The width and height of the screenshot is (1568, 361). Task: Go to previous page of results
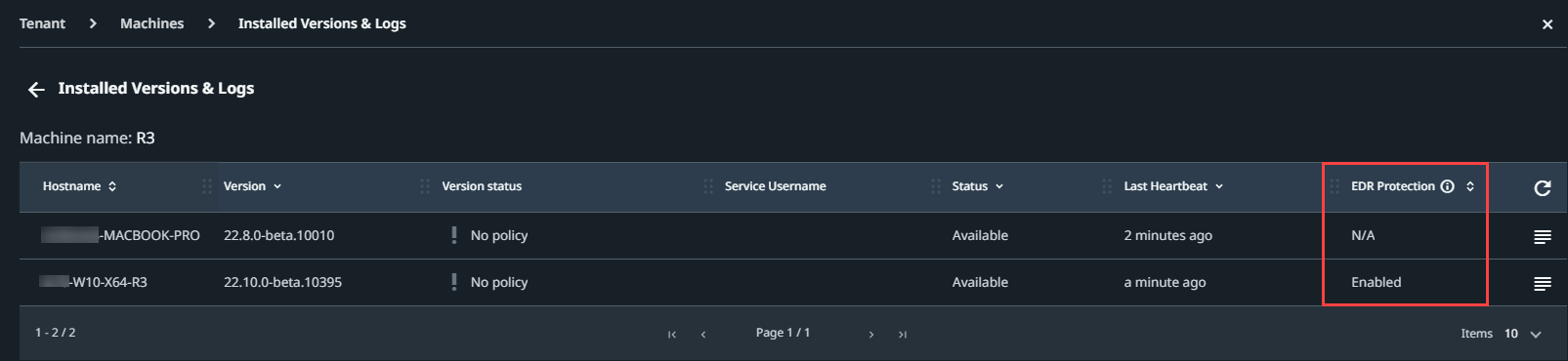pyautogui.click(x=703, y=335)
